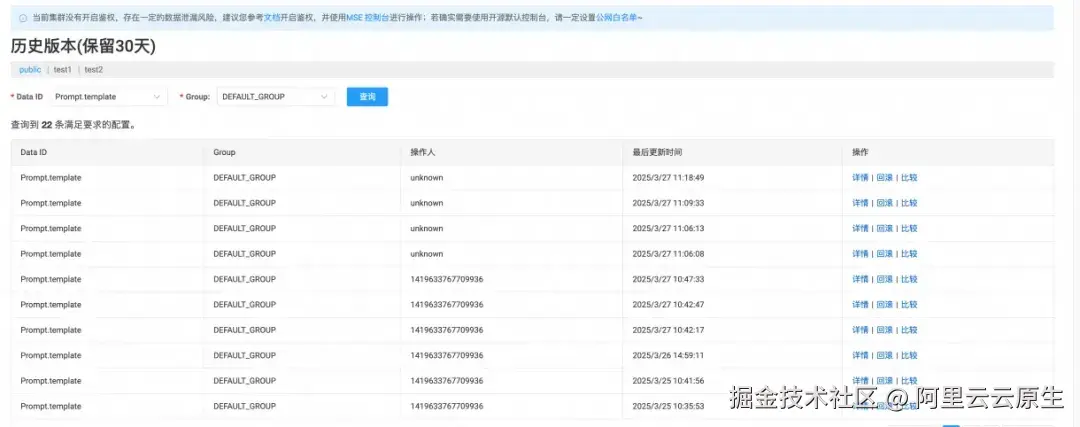The height and width of the screenshot is (427, 1080).
Task: Click 比较 for the 11:09:33 version
Action: [x=909, y=203]
